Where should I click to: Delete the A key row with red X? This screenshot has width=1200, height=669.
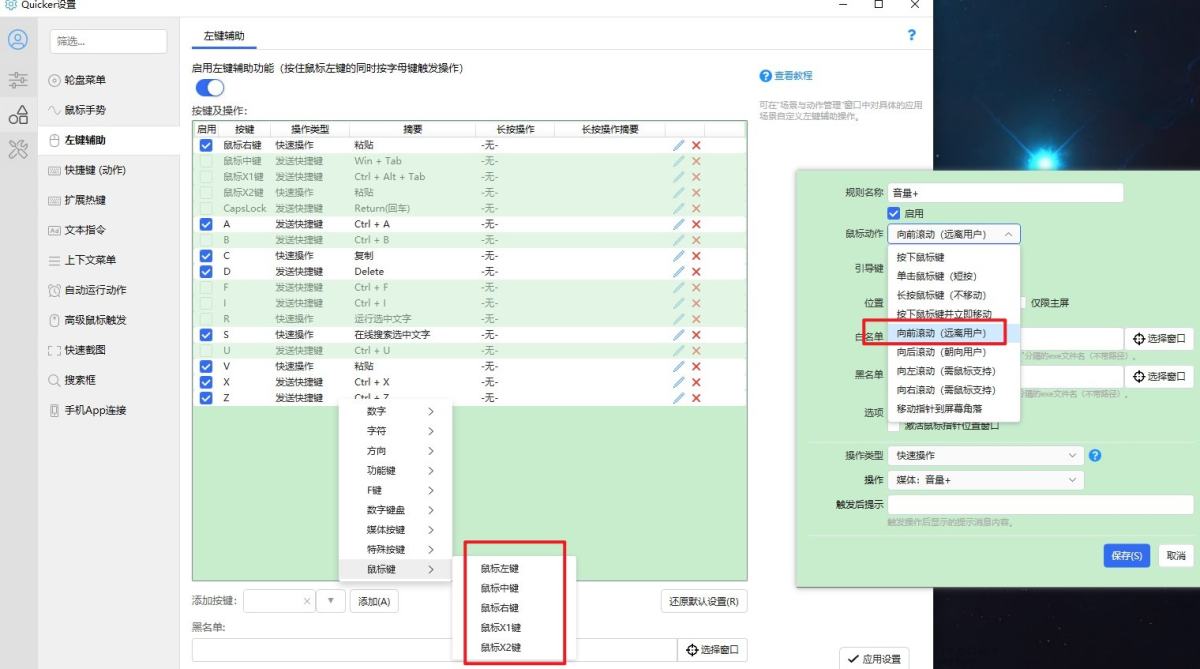click(696, 224)
